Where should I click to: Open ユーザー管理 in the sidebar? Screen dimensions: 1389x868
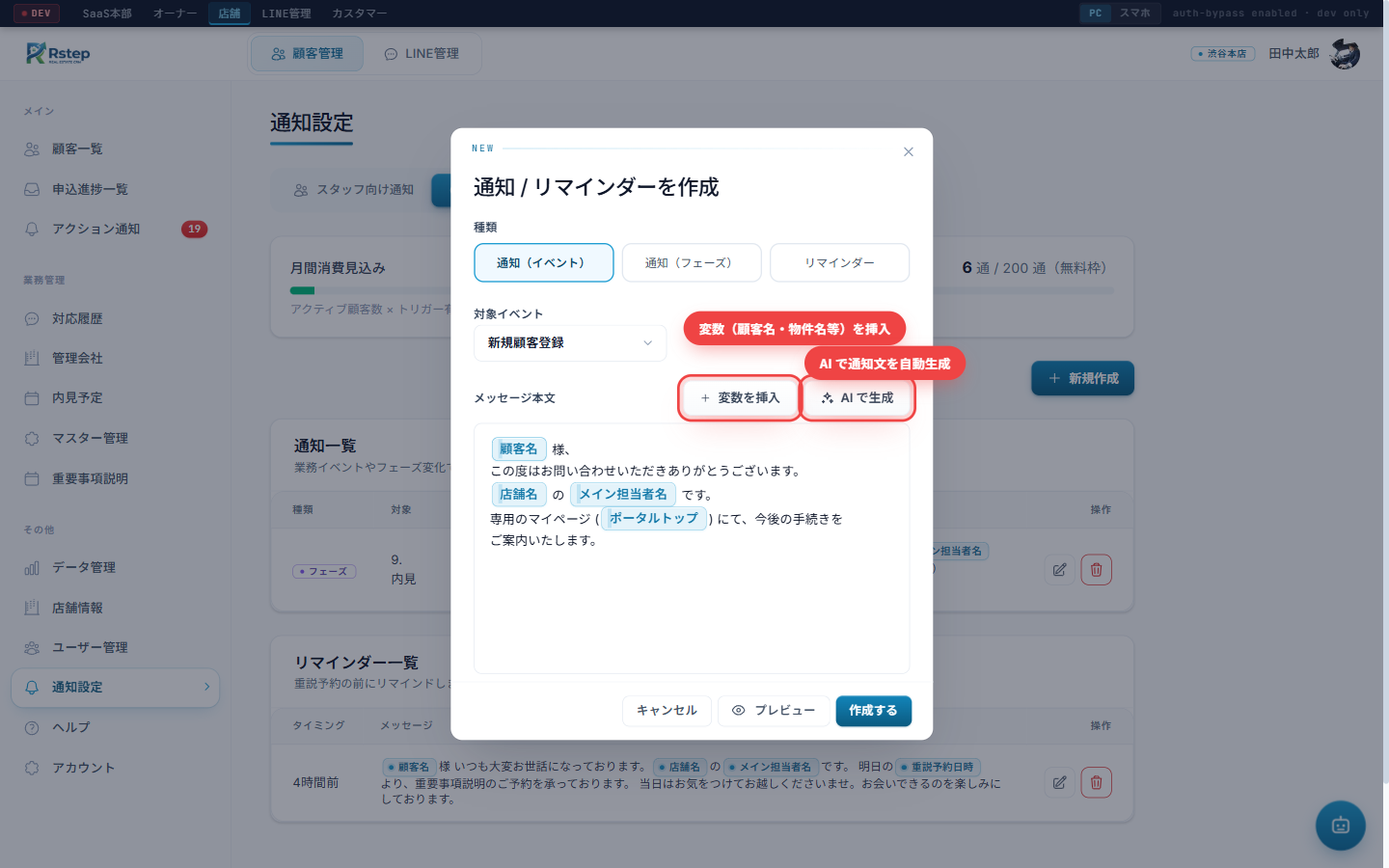[116, 647]
